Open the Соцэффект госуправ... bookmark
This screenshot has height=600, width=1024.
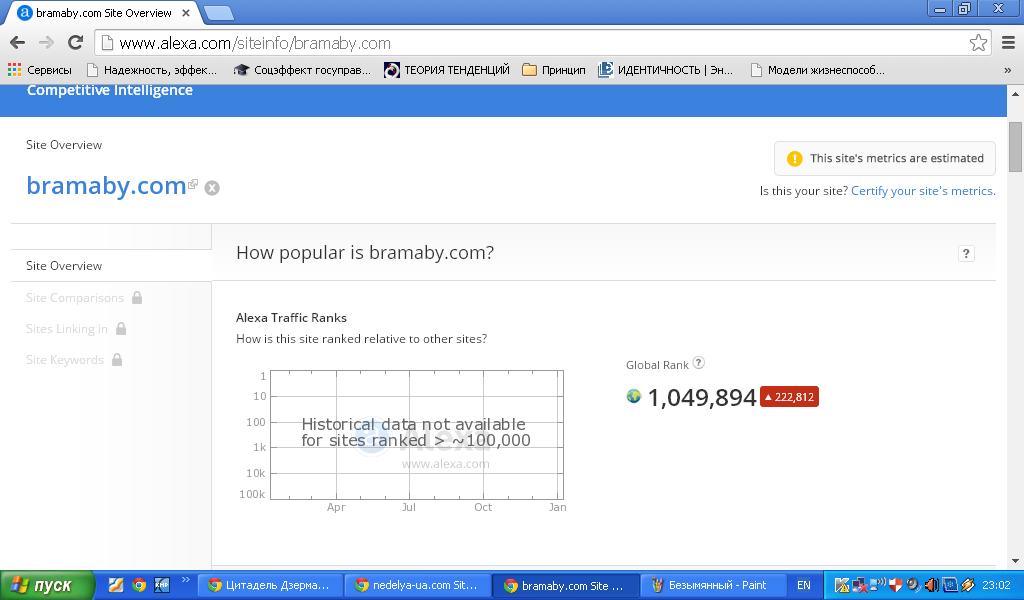coord(302,70)
